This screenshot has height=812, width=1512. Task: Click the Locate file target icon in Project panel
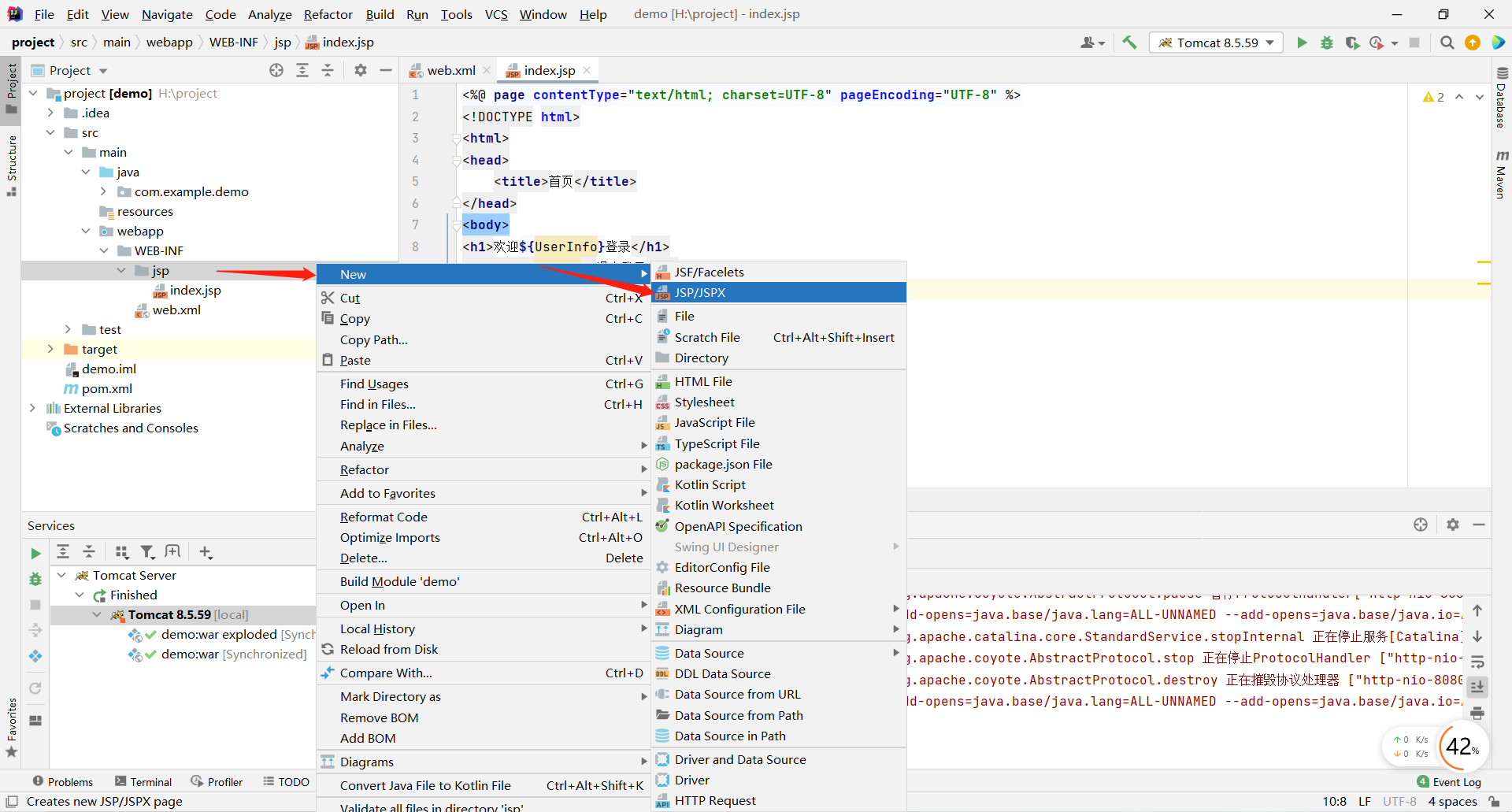(x=276, y=70)
